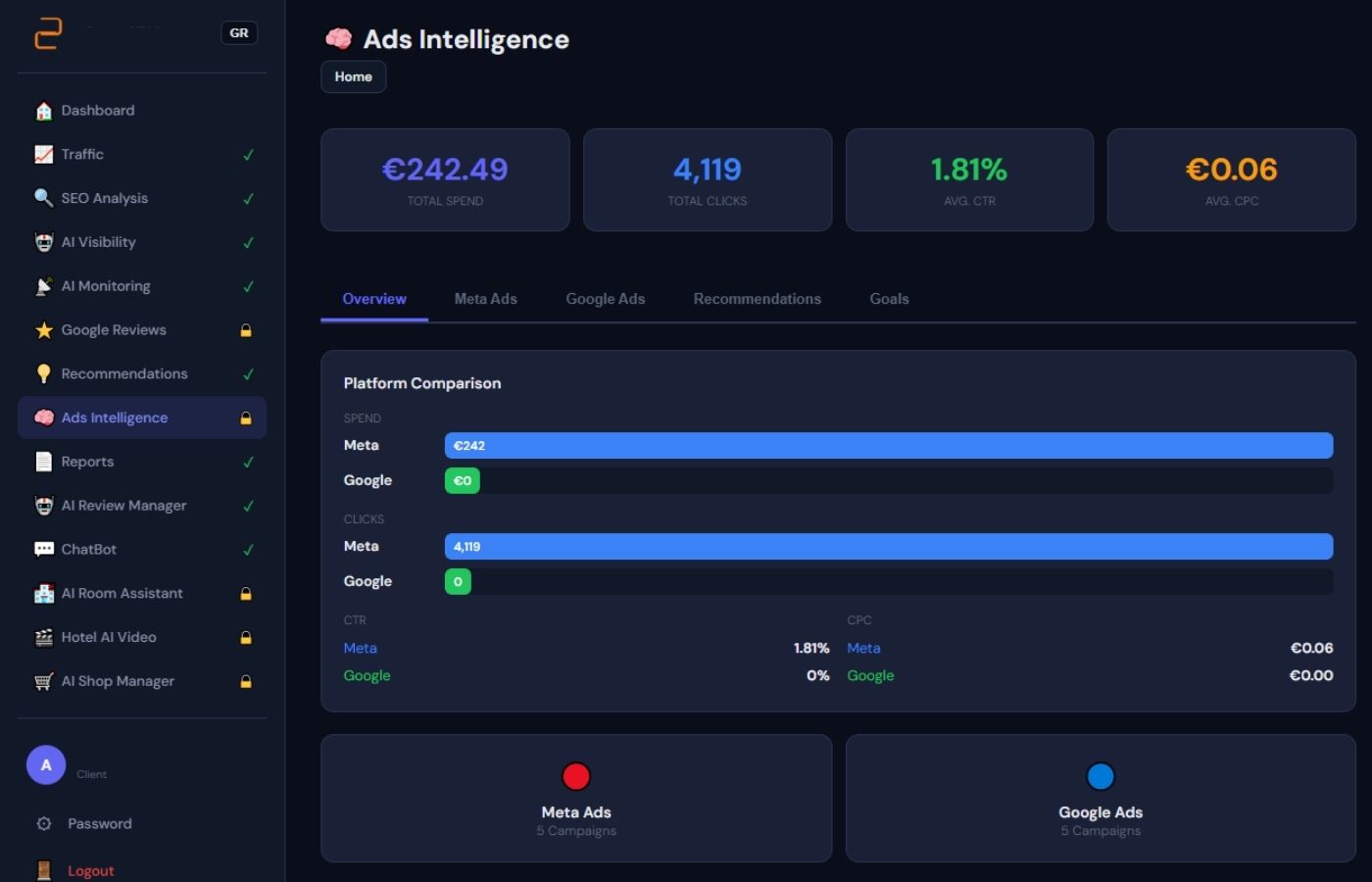Viewport: 1372px width, 882px height.
Task: Select the AI Visibility face icon
Action: 44,242
